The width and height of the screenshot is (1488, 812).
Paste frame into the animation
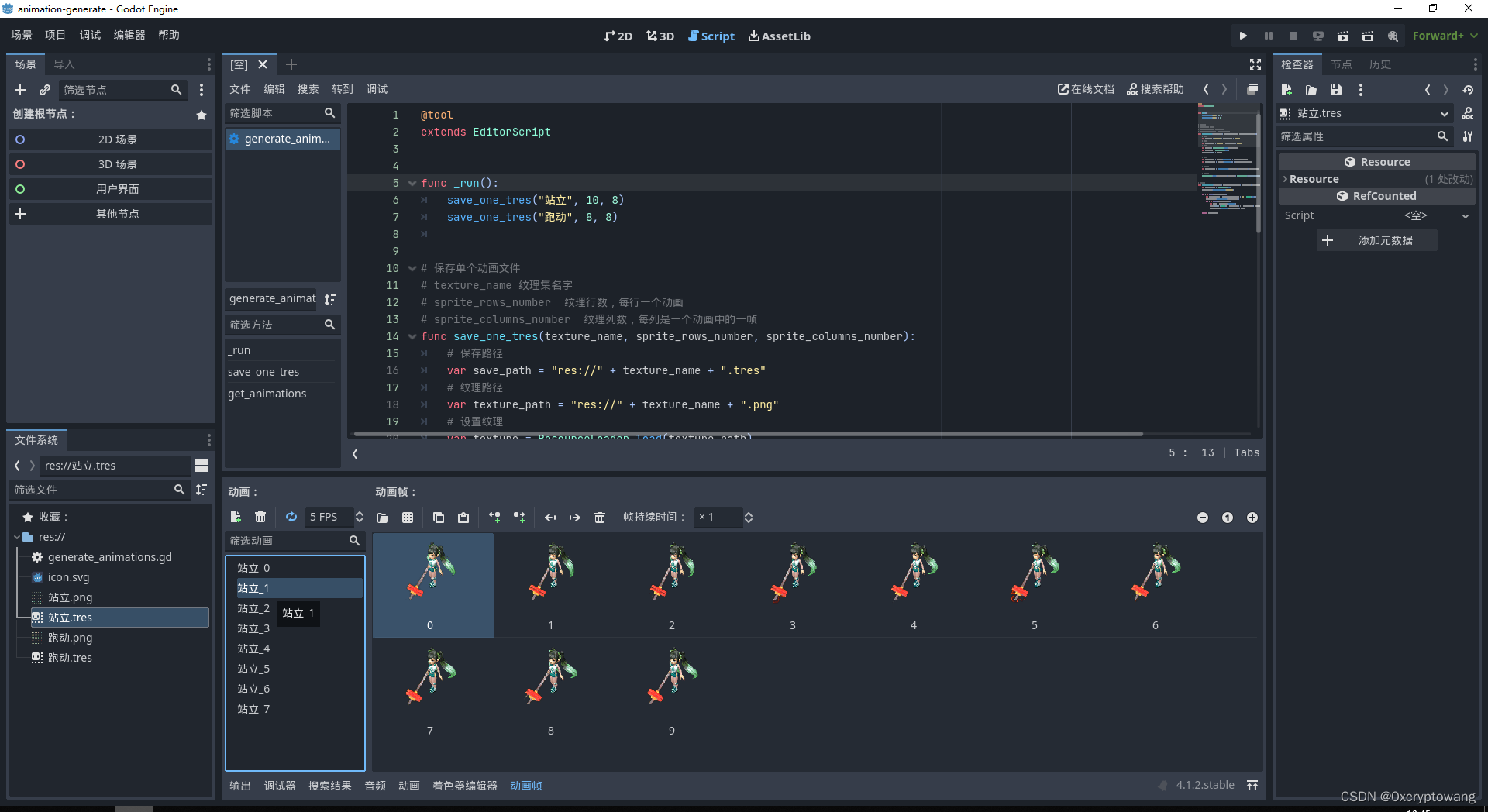pos(463,517)
